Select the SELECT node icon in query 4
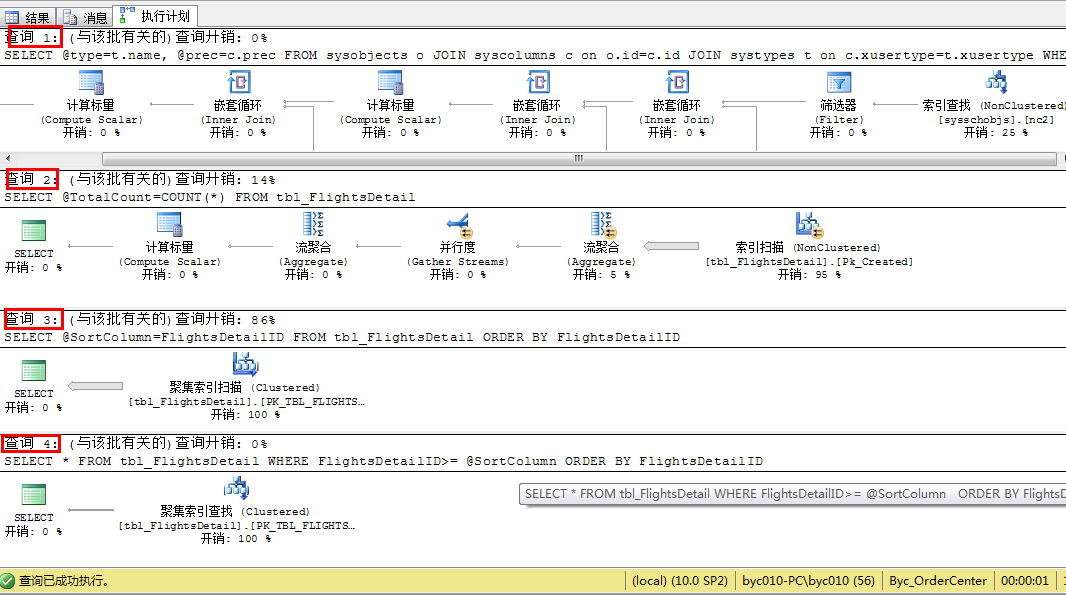The width and height of the screenshot is (1066, 596). pos(34,494)
